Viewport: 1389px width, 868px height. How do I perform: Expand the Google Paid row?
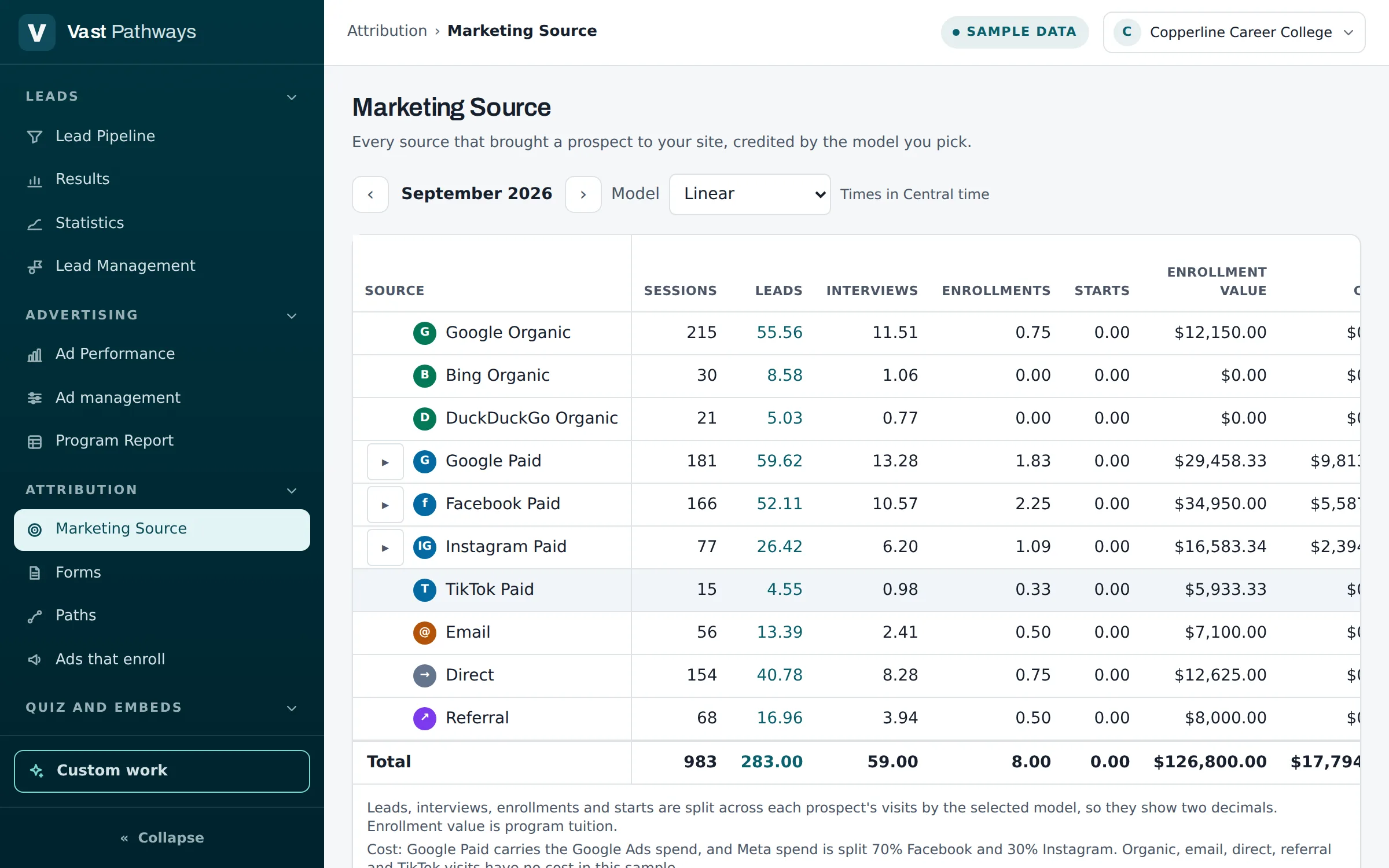(385, 462)
